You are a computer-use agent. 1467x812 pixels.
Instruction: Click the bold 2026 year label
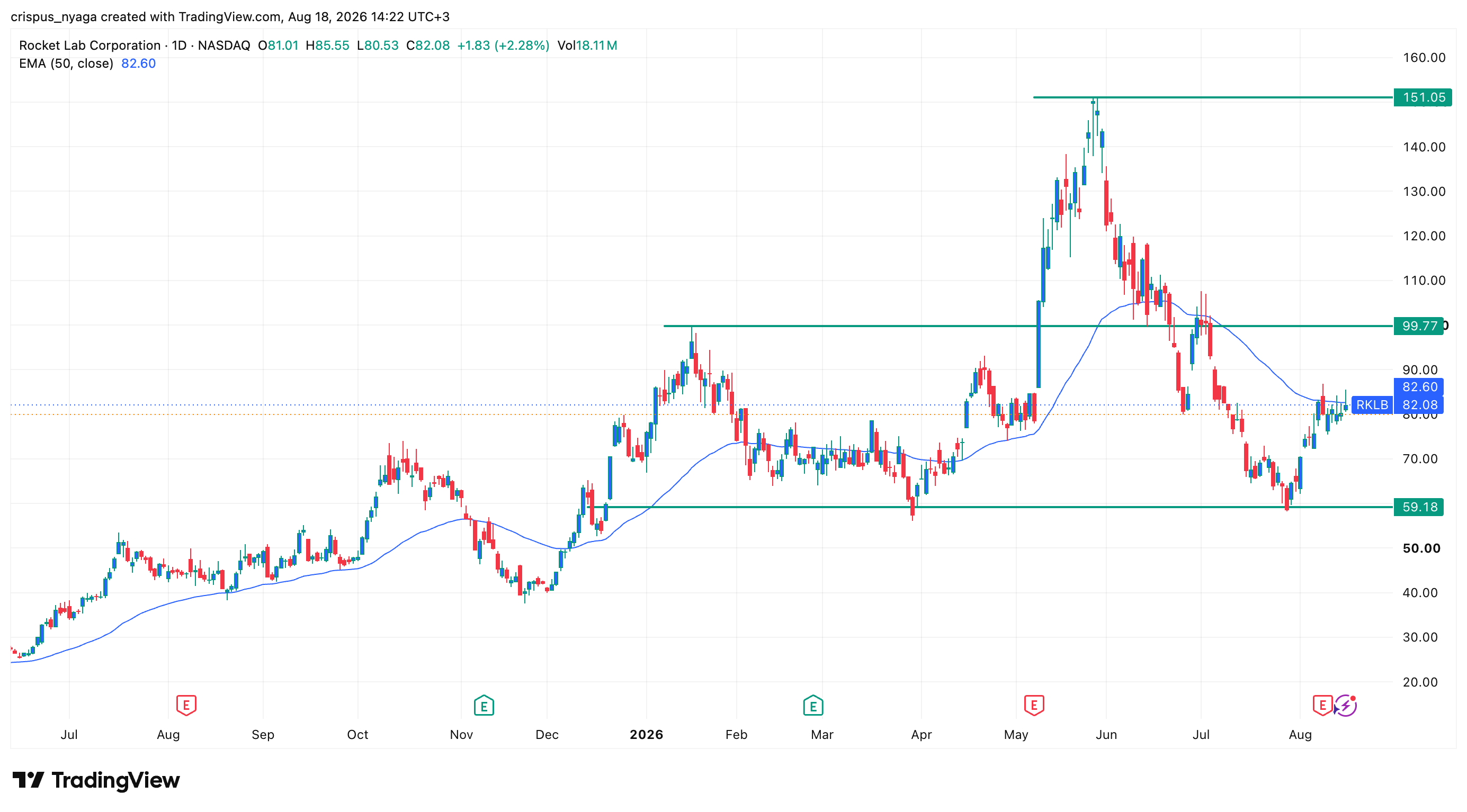click(x=646, y=735)
